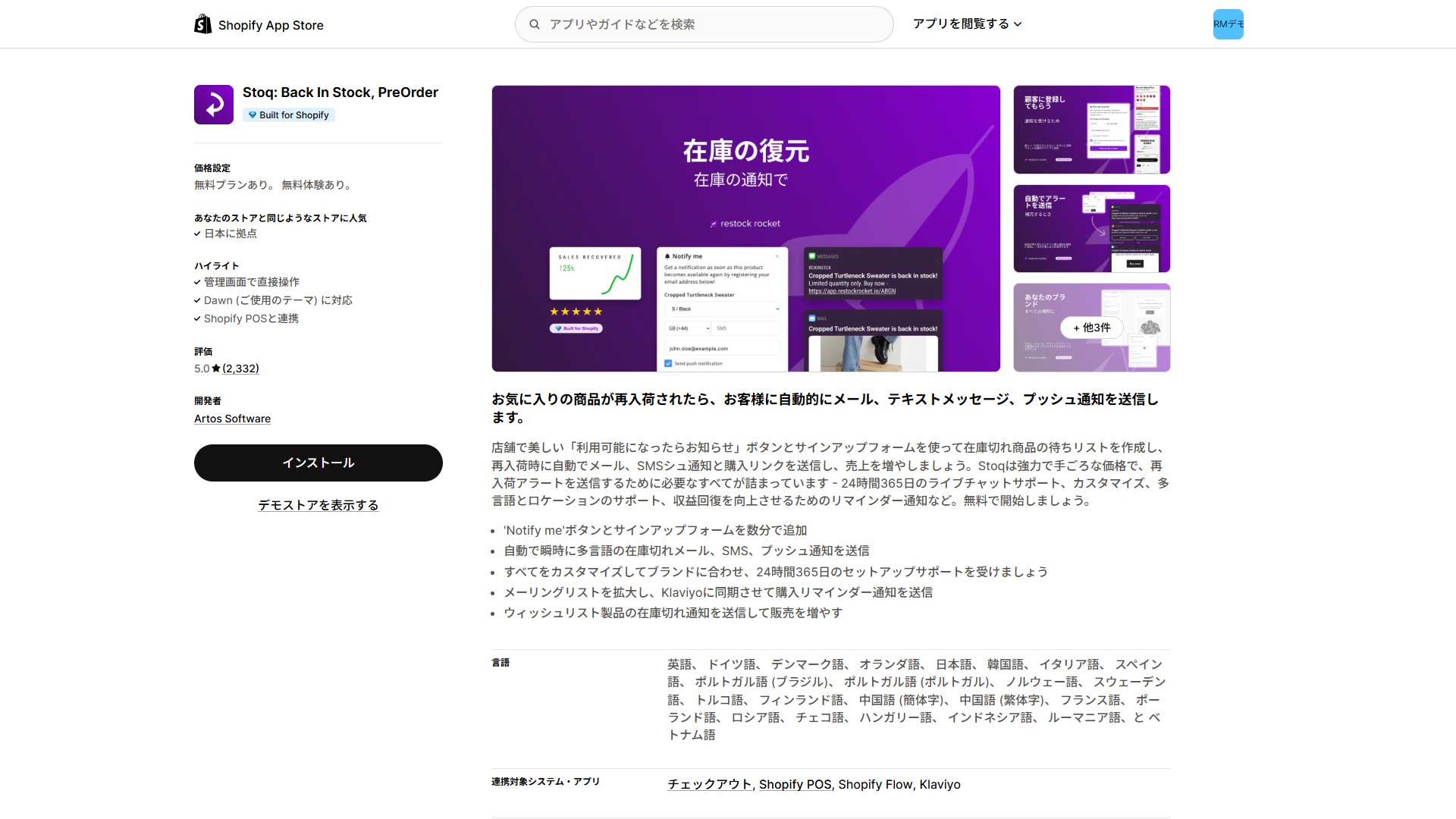
Task: Click the rating star icon beside 5.0
Action: [216, 369]
